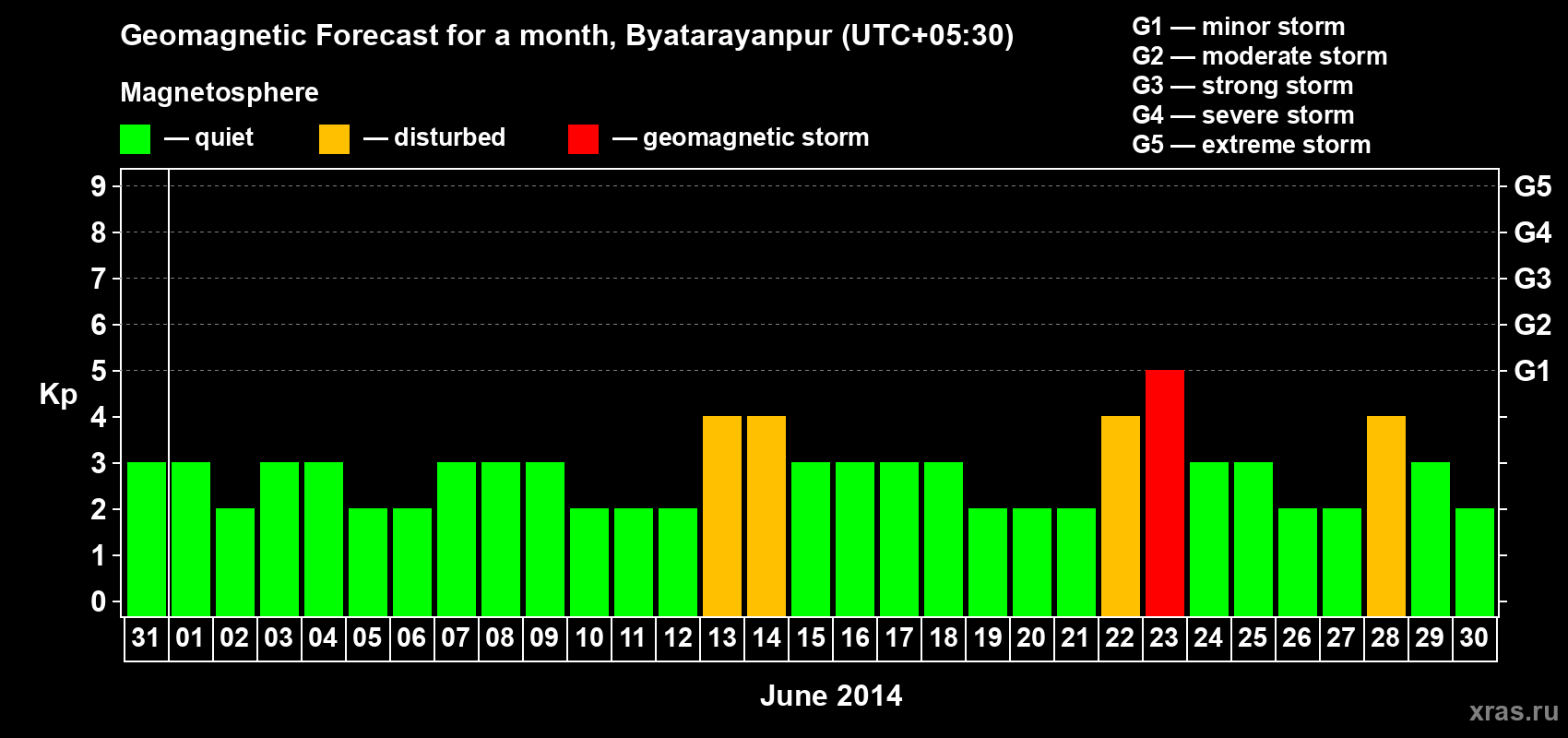The width and height of the screenshot is (1568, 738).
Task: Click the 'G2 — moderate storm' legend line
Action: [1260, 56]
